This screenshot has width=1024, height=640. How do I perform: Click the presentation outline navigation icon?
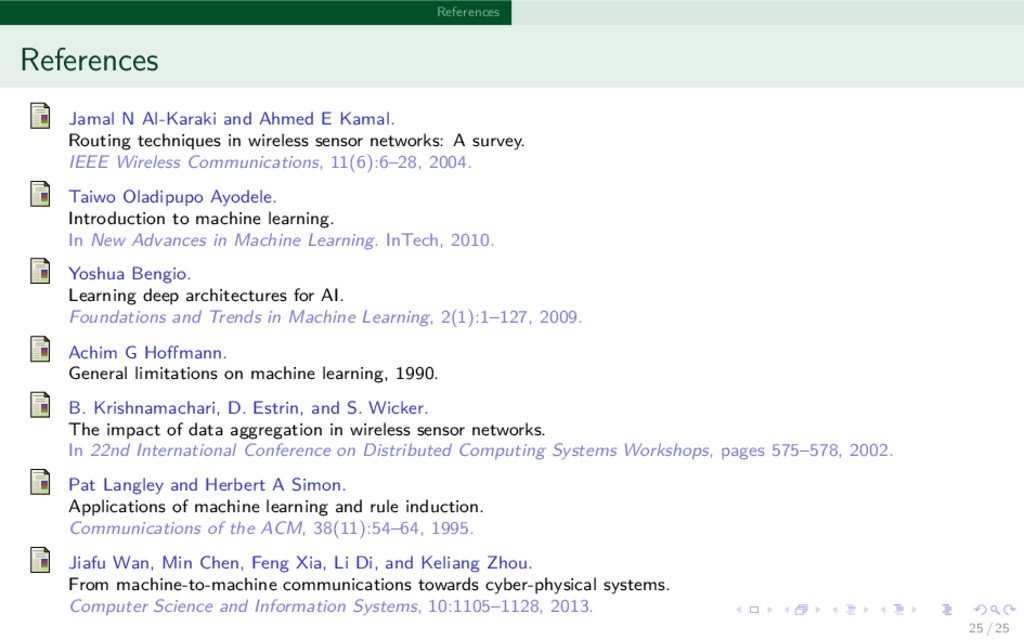[947, 609]
